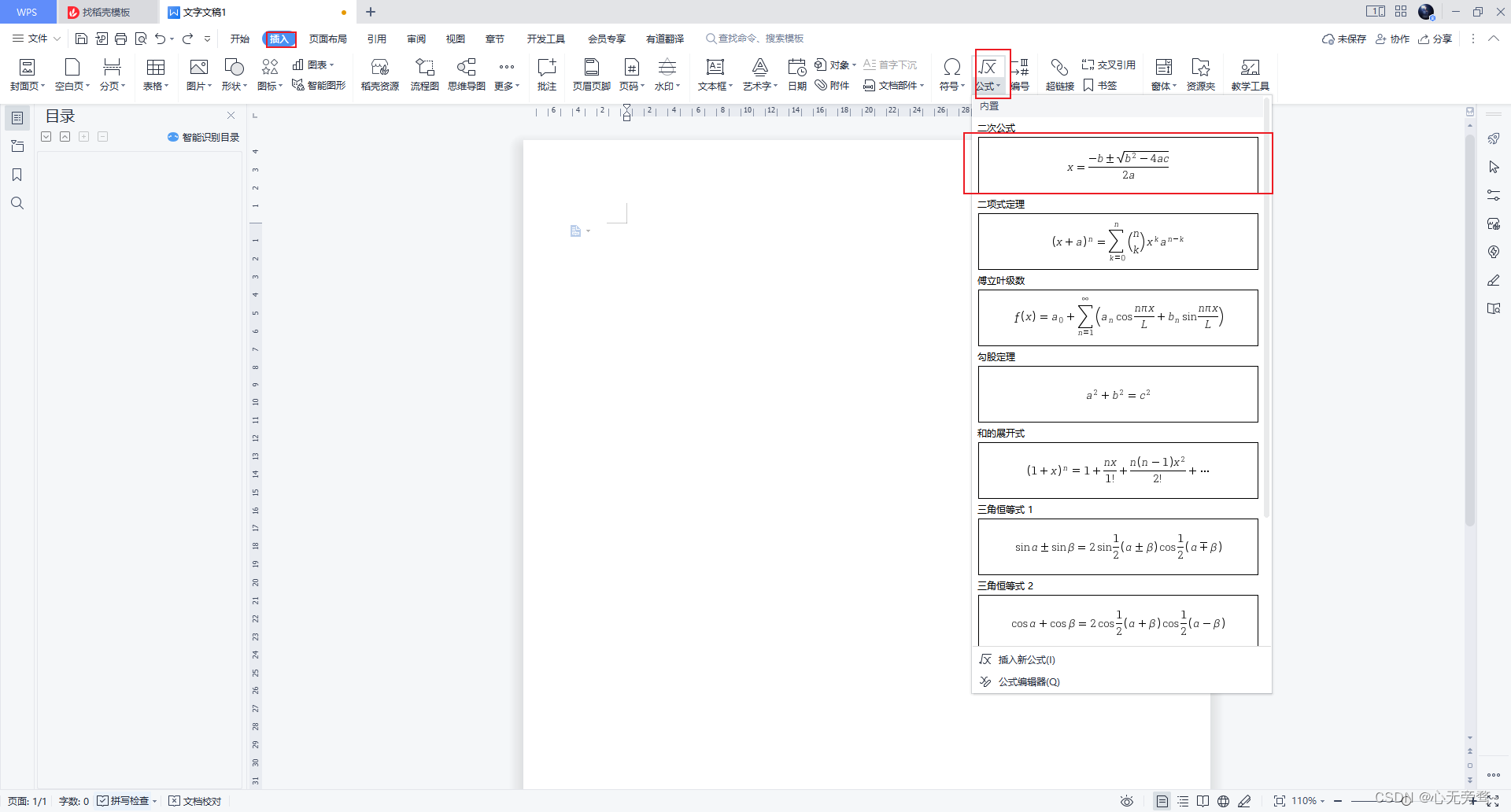Switch to the 页面布局 ribbon tab
The height and width of the screenshot is (812, 1511).
tap(328, 39)
